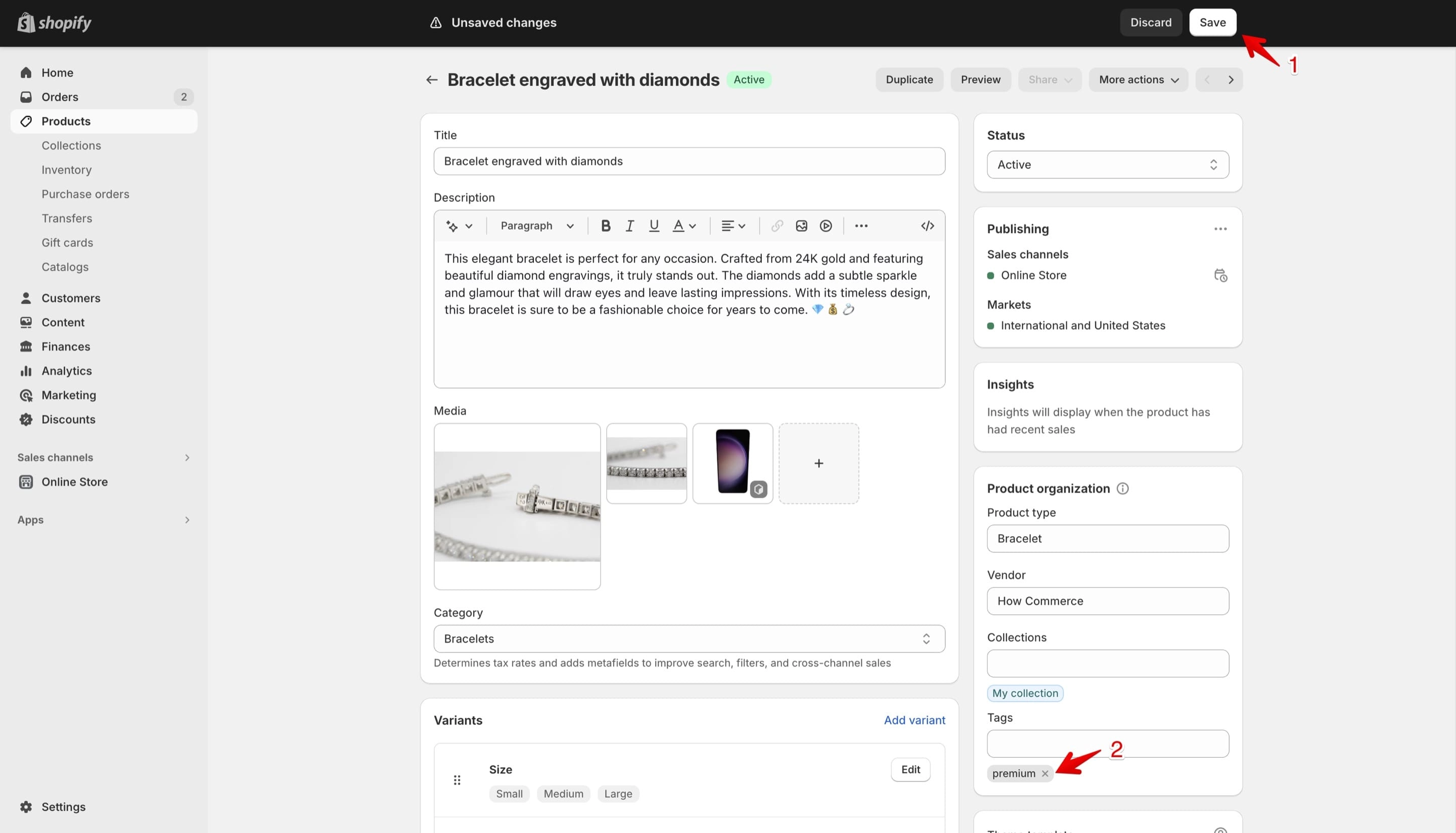
Task: Remove the premium tag
Action: coord(1045,773)
